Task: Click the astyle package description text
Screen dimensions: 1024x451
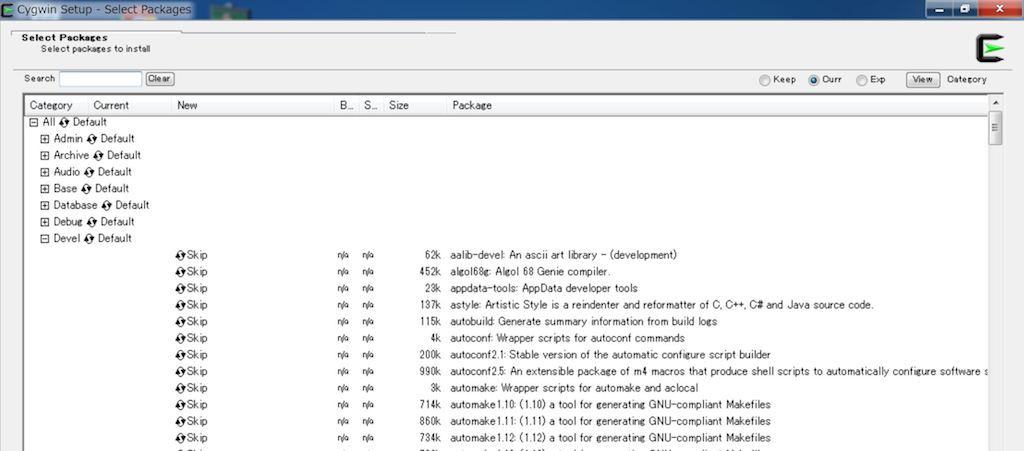Action: coord(662,305)
